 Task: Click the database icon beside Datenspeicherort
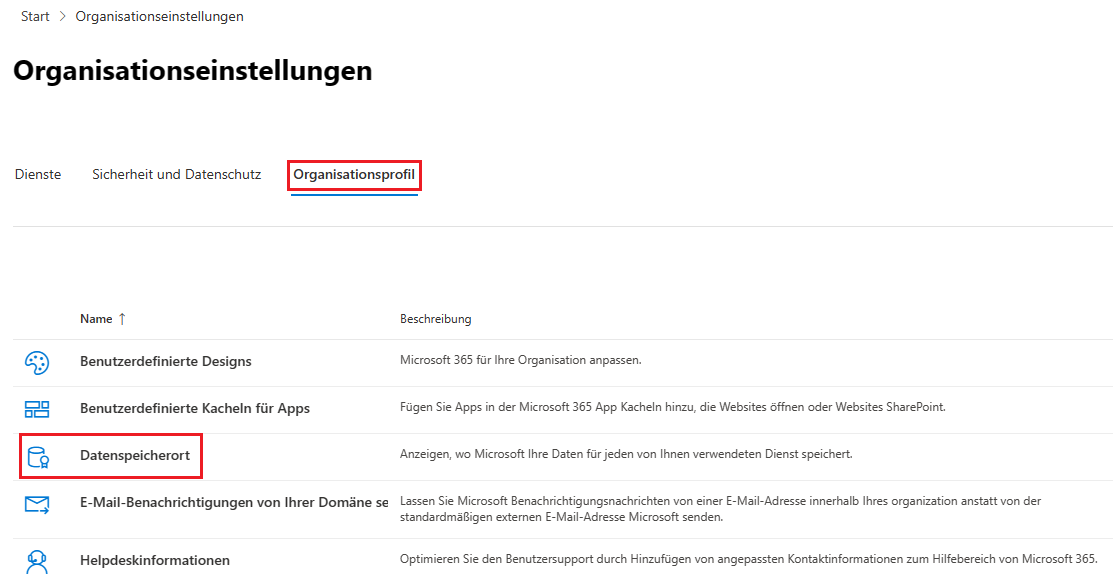(x=37, y=457)
